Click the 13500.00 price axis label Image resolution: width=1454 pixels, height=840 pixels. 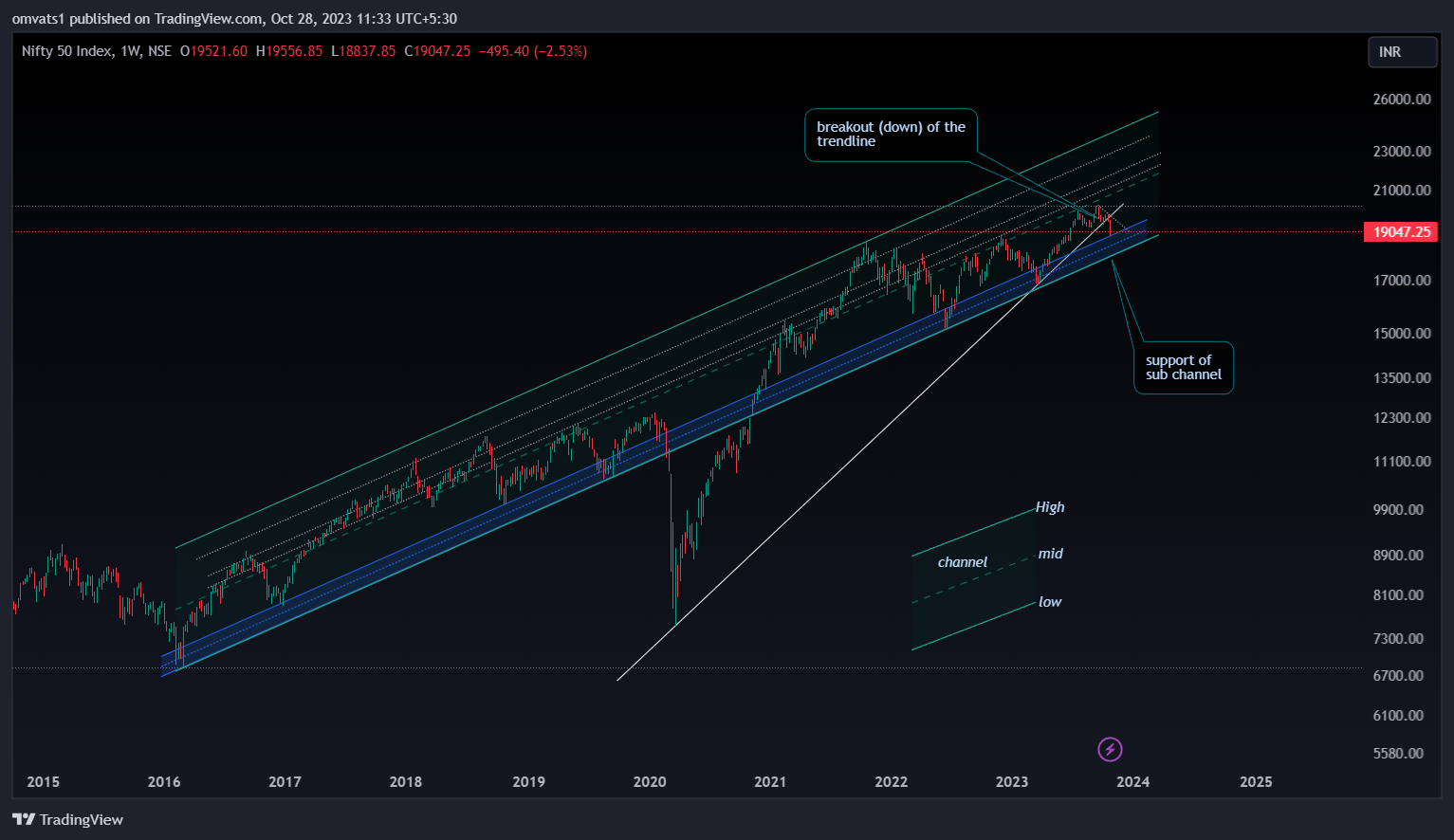click(1402, 378)
